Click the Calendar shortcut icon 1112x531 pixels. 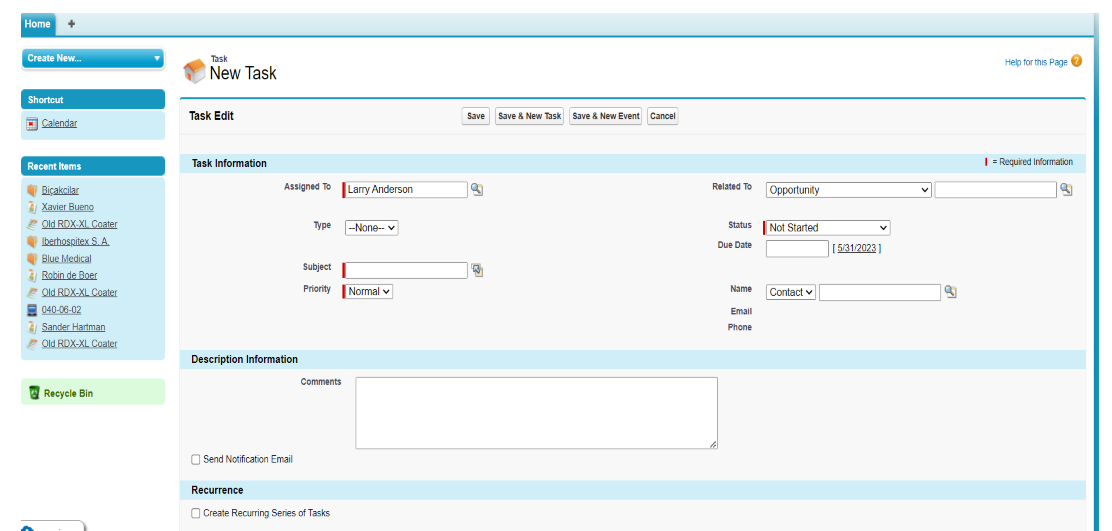32,124
